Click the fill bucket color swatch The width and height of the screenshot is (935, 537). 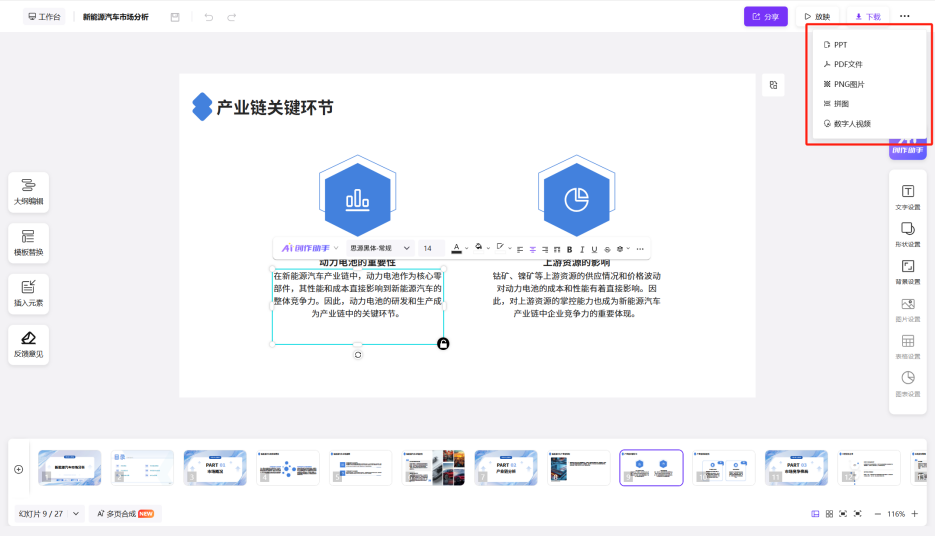pyautogui.click(x=478, y=247)
